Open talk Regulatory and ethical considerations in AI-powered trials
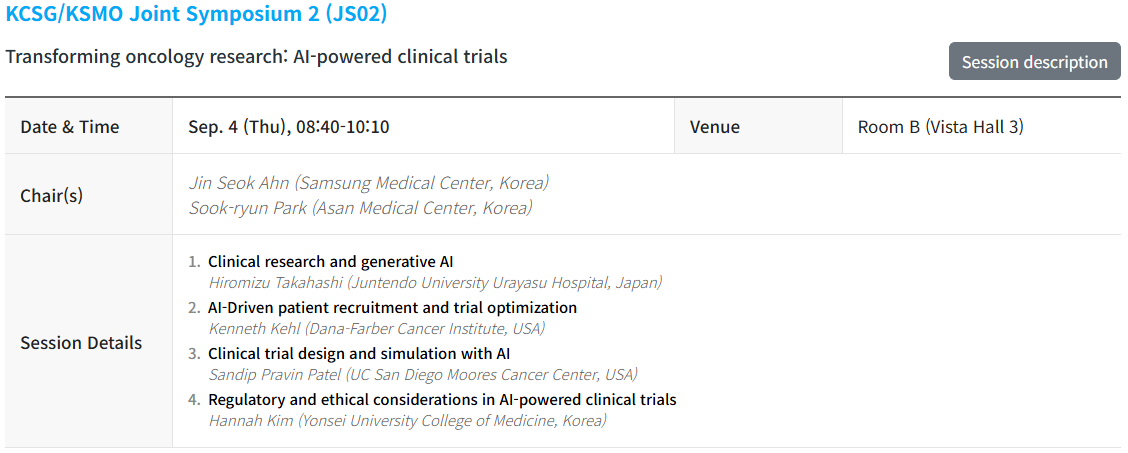 (x=442, y=400)
